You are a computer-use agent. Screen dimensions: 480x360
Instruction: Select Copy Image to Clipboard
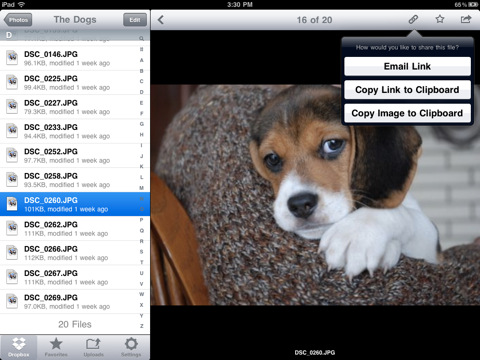[407, 113]
